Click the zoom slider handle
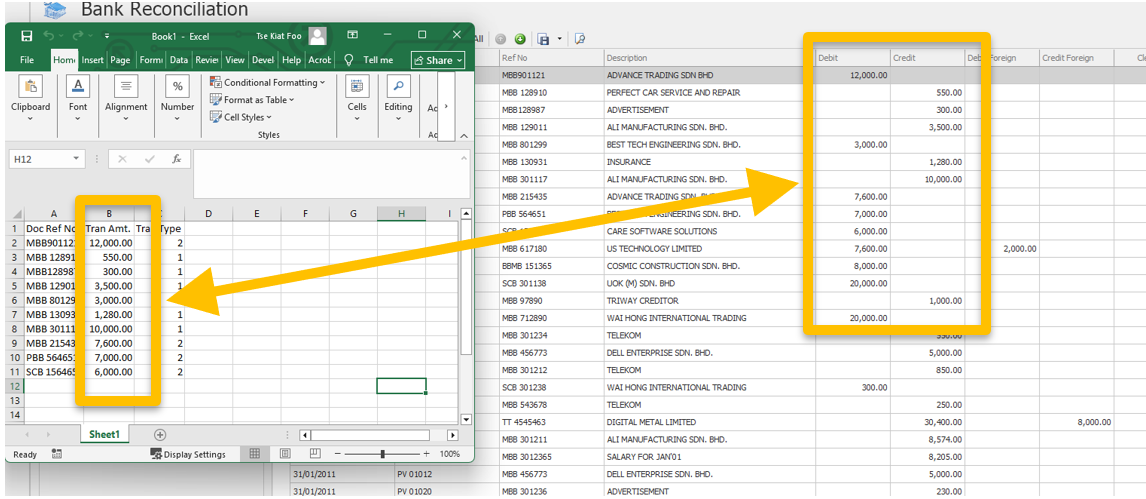This screenshot has height=499, width=1146. tap(383, 454)
